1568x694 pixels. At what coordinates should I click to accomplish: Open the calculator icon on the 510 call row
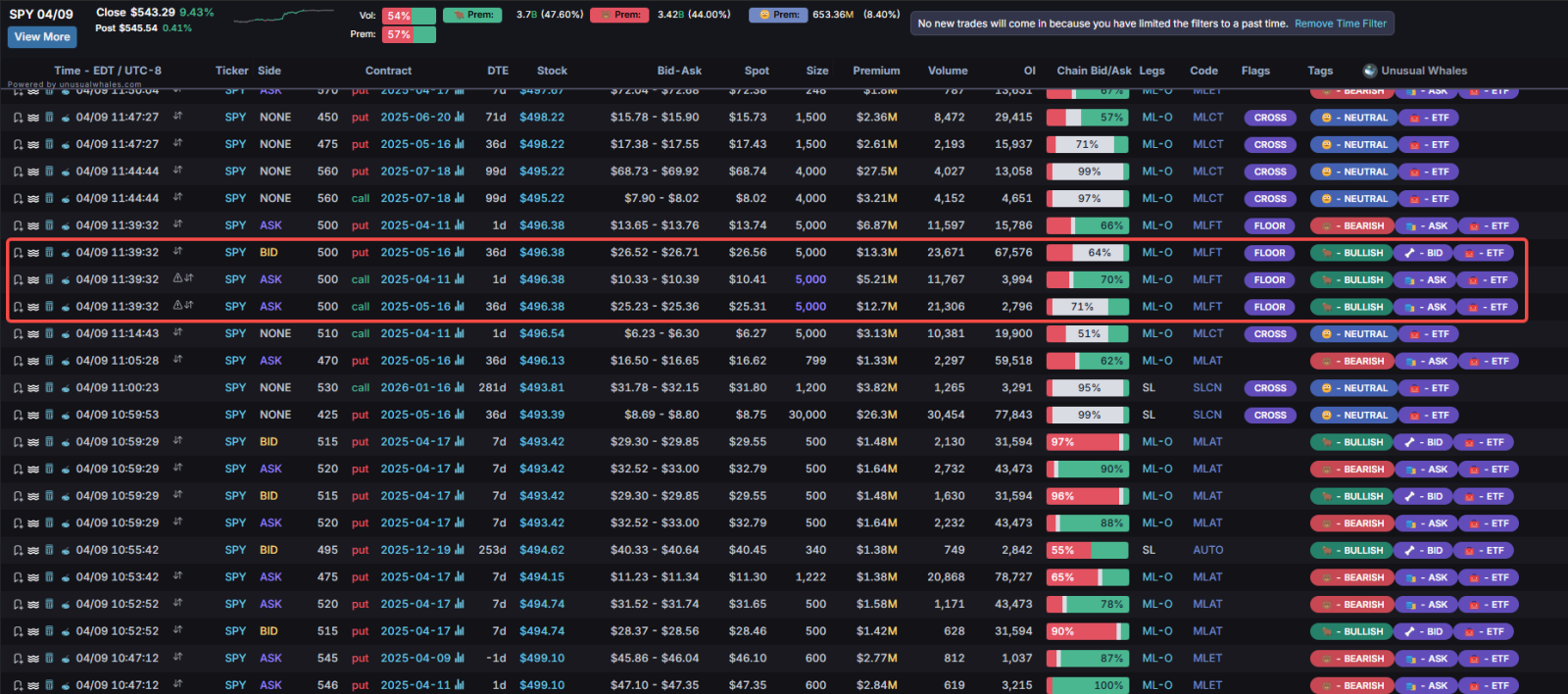(x=49, y=334)
